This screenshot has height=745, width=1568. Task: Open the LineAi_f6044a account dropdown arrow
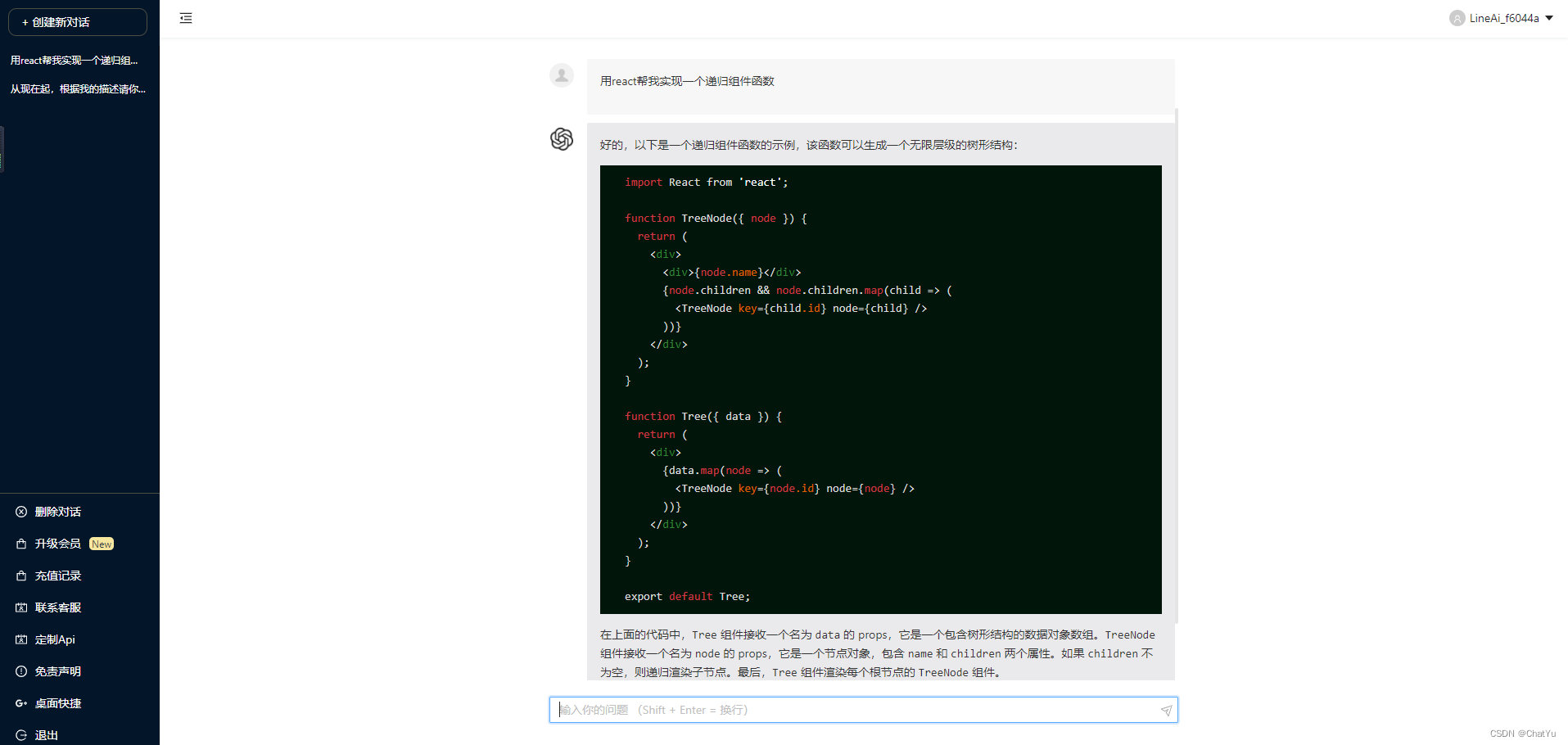click(1549, 18)
